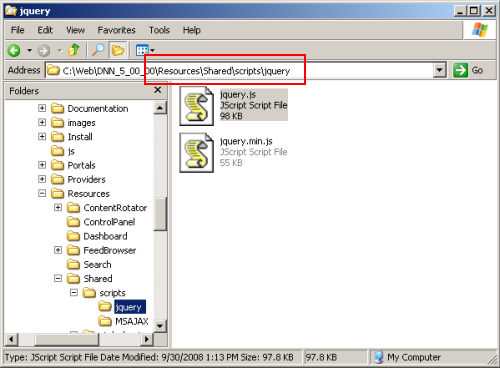This screenshot has width=500, height=368.
Task: Open the View menu
Action: point(75,30)
